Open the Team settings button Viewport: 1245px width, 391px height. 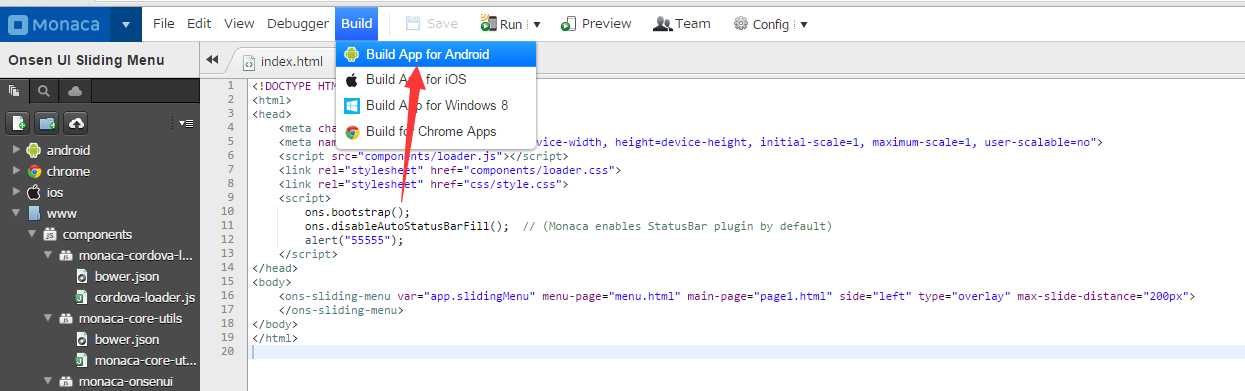coord(681,23)
